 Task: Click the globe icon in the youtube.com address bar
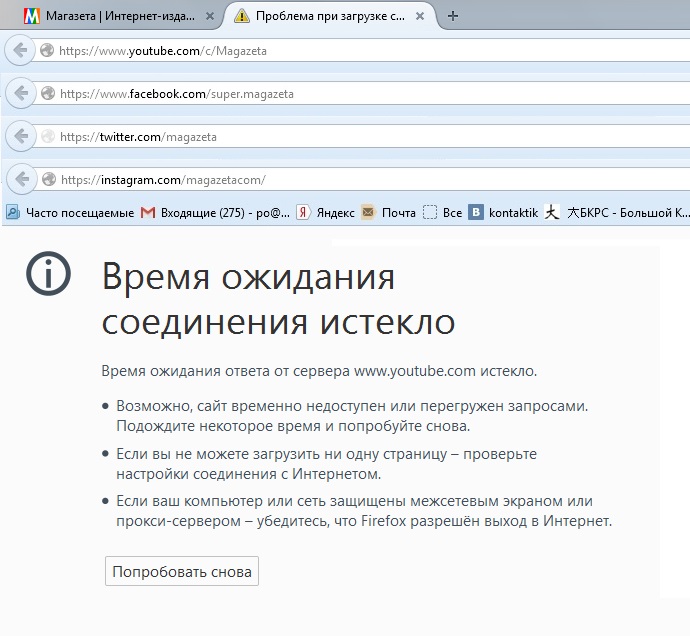(x=47, y=51)
